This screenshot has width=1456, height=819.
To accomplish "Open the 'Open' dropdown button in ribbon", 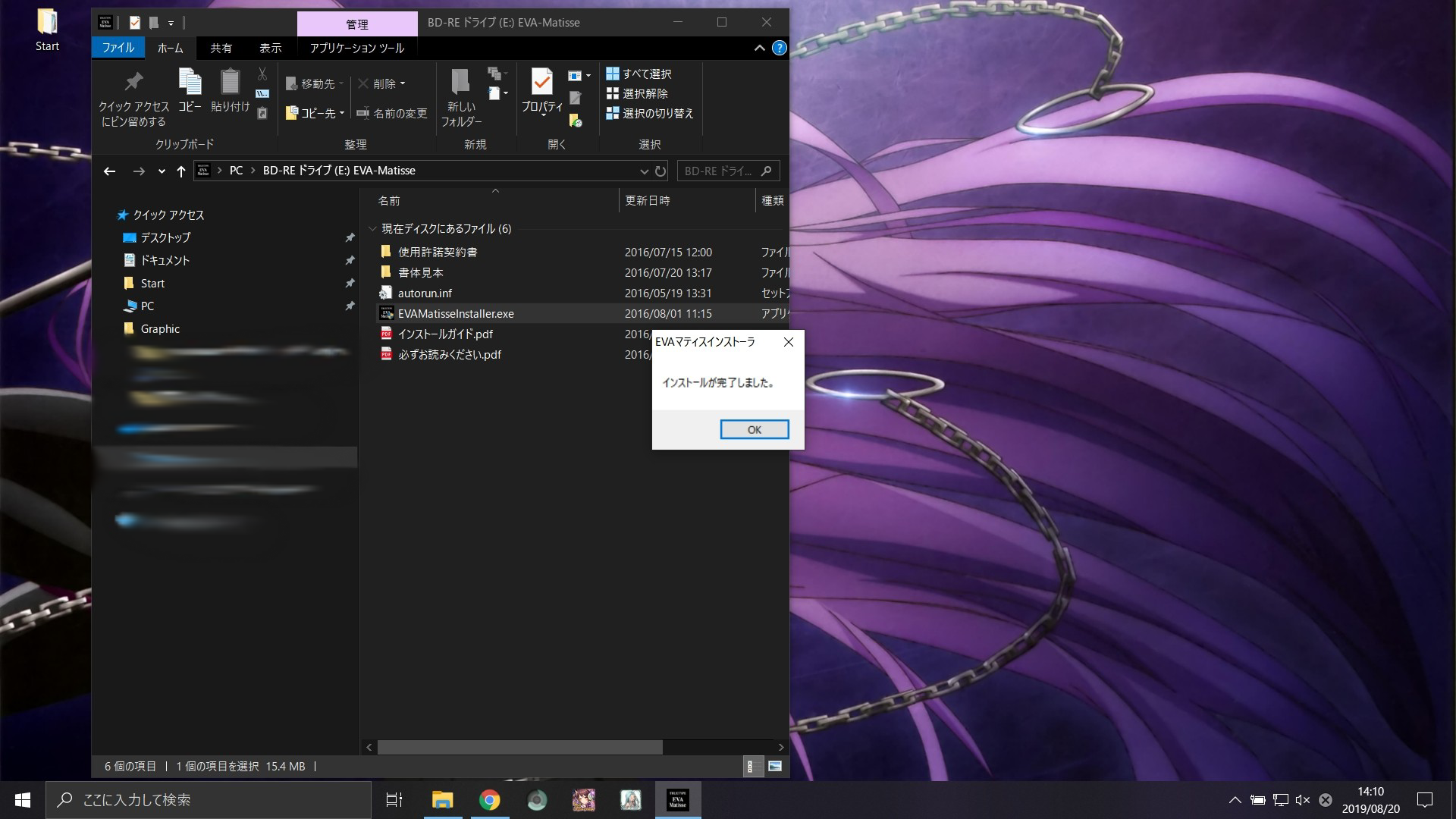I will 579,75.
